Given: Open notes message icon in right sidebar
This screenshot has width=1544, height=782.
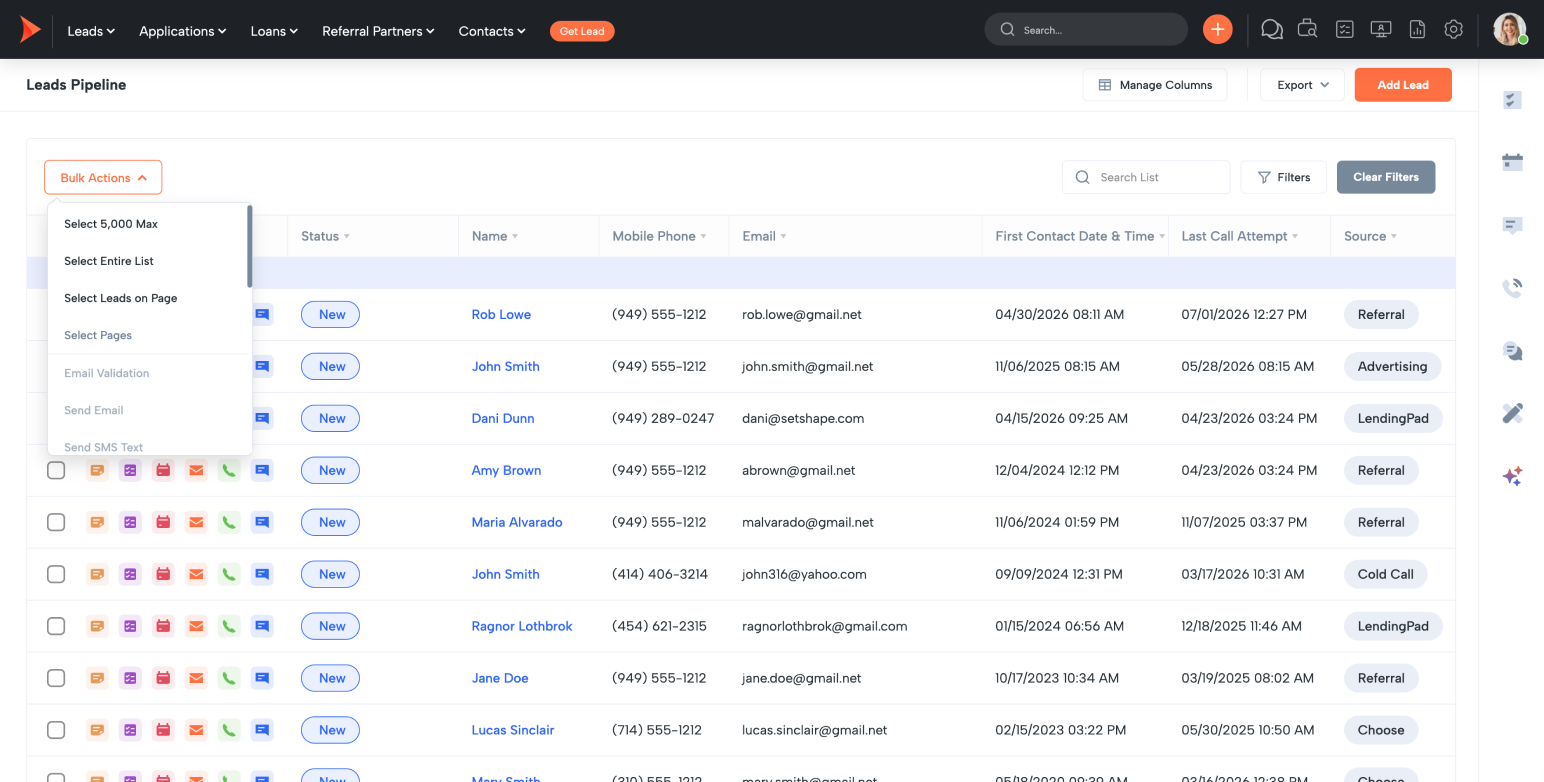Looking at the screenshot, I should tap(1512, 226).
